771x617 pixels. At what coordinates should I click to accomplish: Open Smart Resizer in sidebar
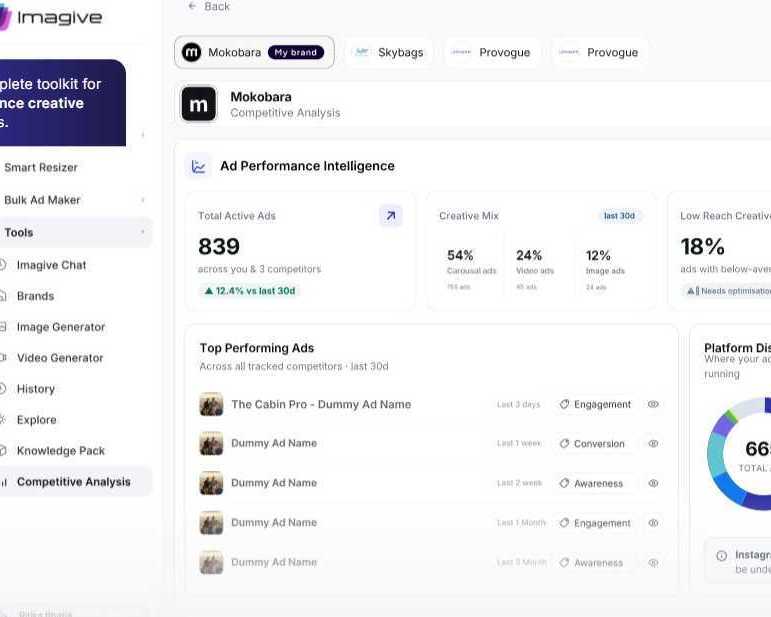click(41, 168)
